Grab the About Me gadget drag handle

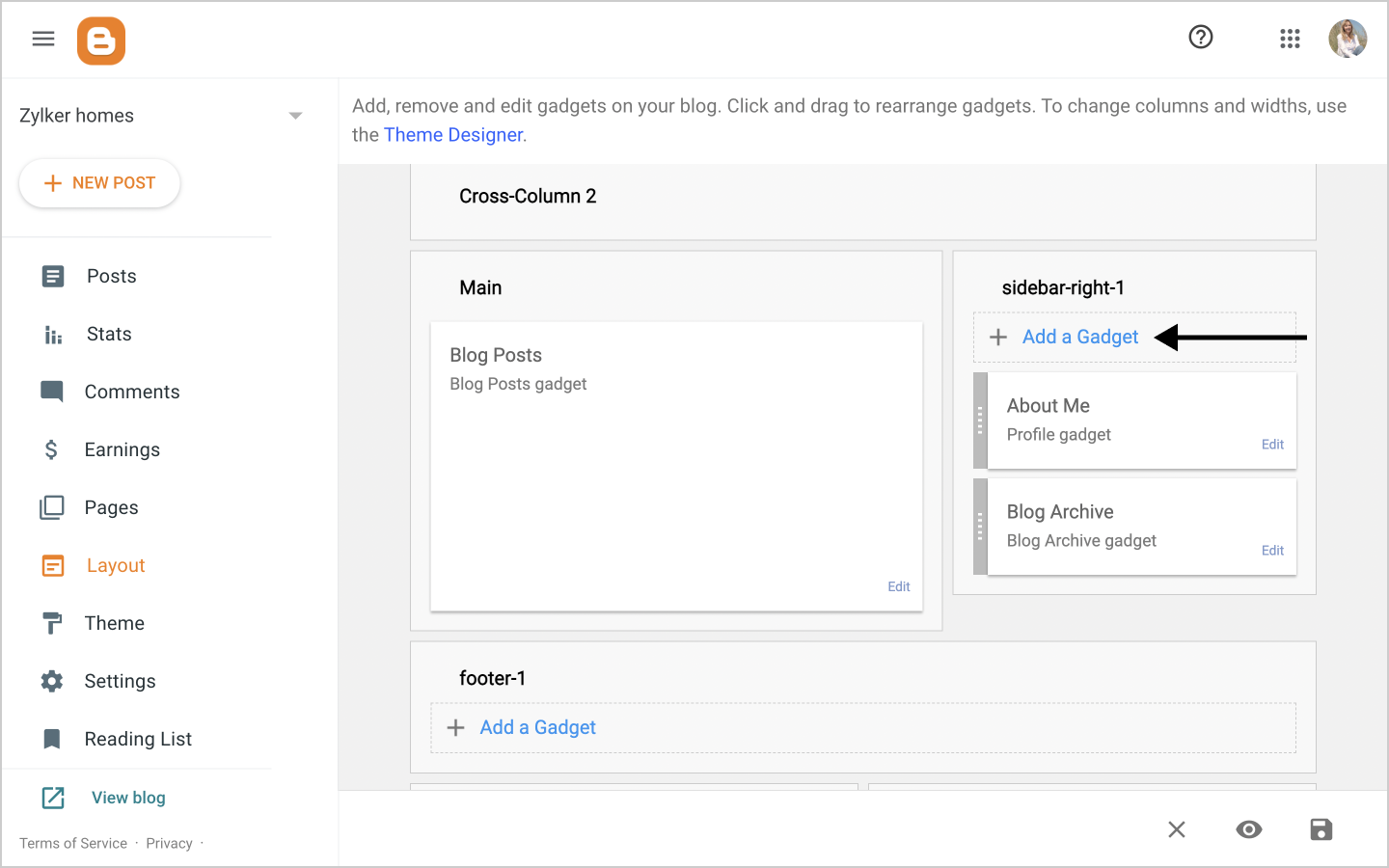pyautogui.click(x=980, y=420)
